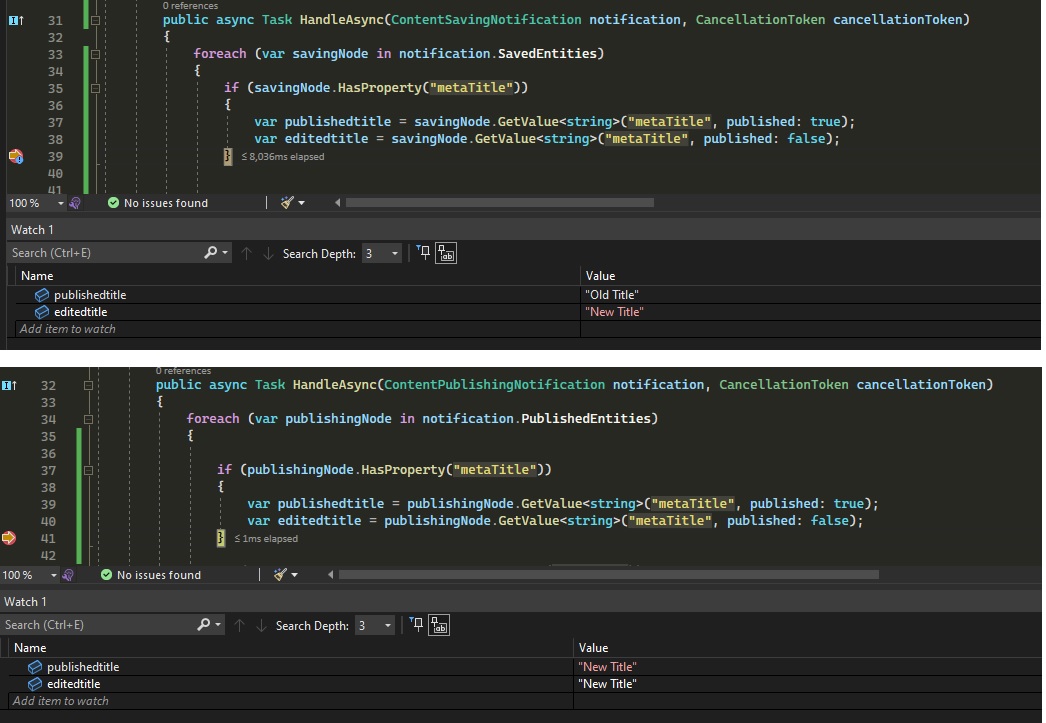Toggle the pin filter button in the Watch window below the publishing handler
The width and height of the screenshot is (1046, 723).
coord(416,625)
